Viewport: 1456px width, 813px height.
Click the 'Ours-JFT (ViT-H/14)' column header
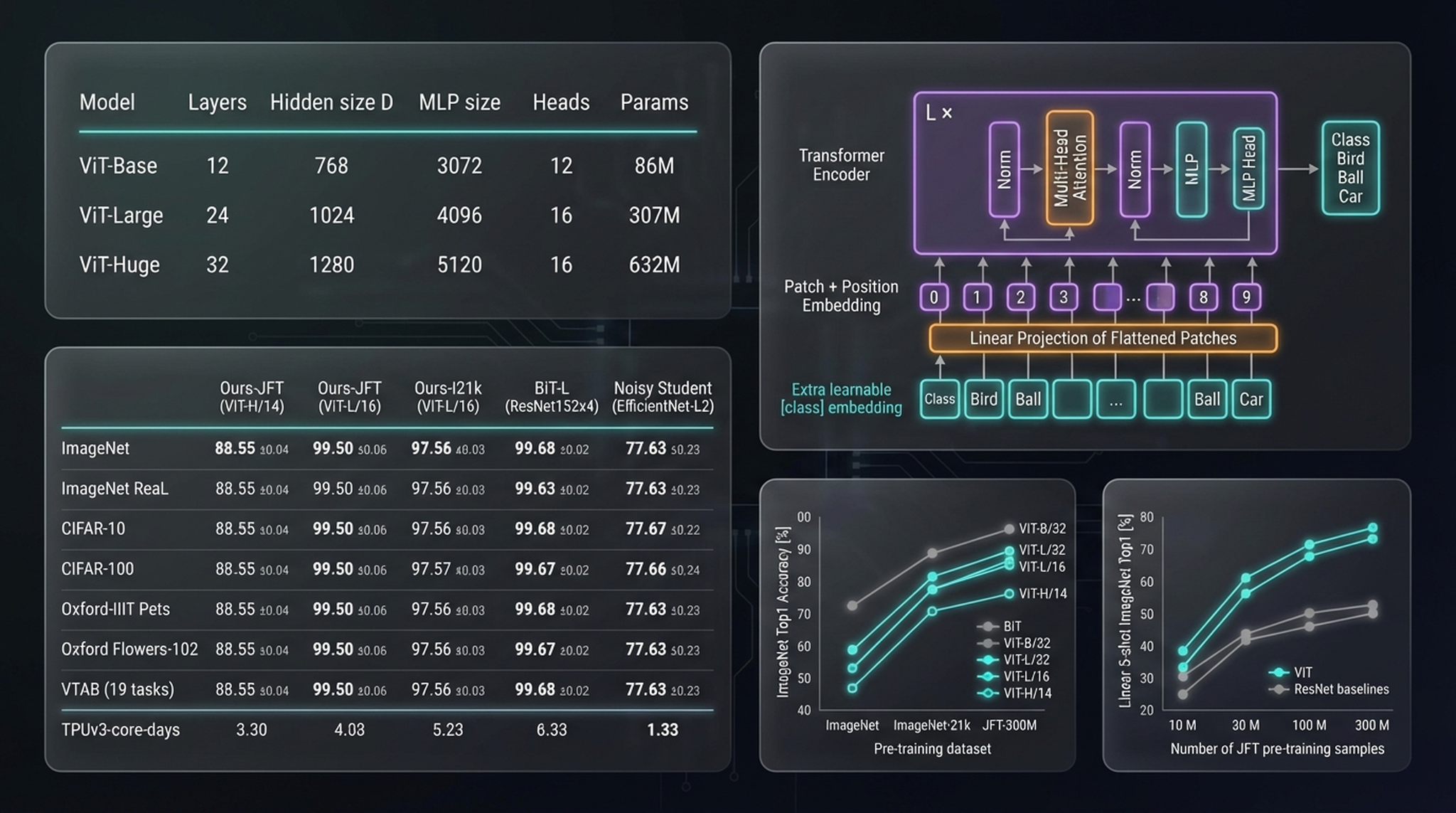click(x=252, y=397)
